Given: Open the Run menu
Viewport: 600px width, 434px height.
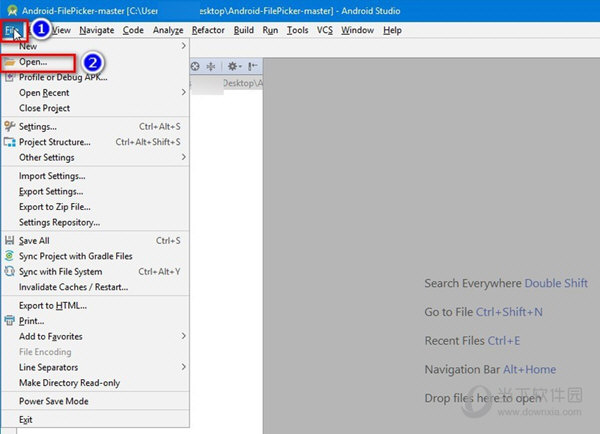Looking at the screenshot, I should coord(270,30).
